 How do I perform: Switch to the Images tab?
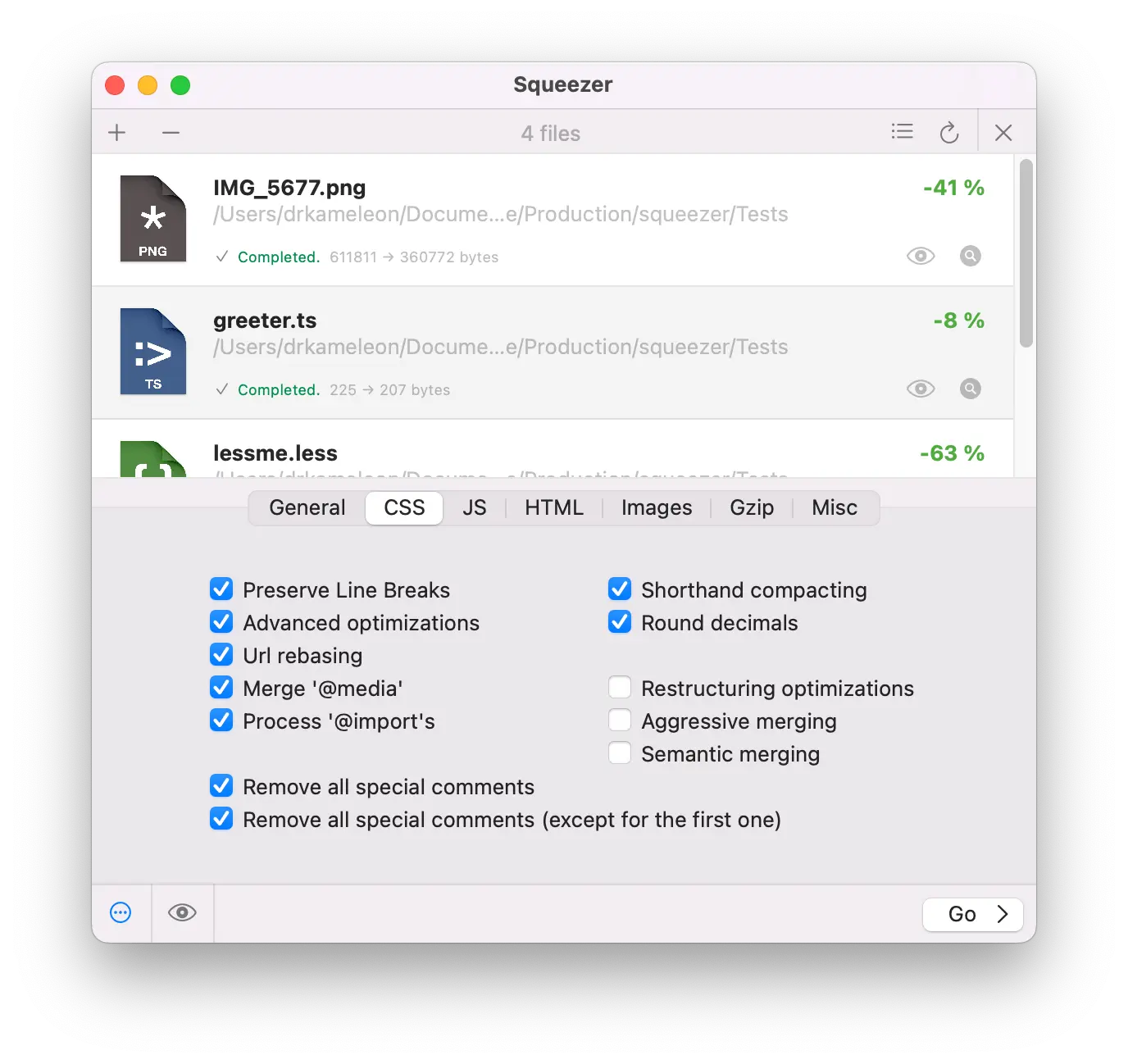[657, 507]
